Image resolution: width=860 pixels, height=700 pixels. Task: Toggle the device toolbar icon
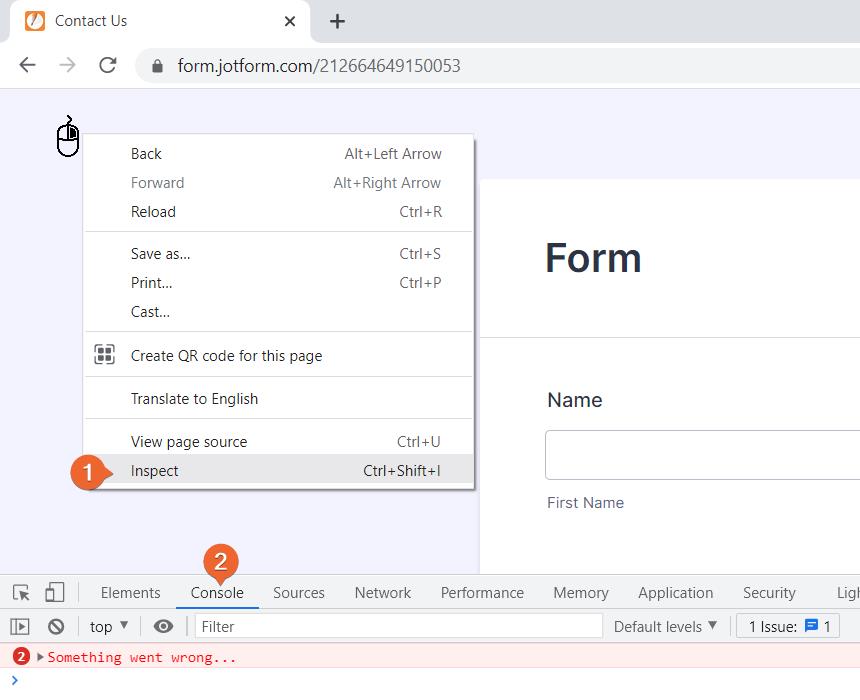[x=55, y=593]
